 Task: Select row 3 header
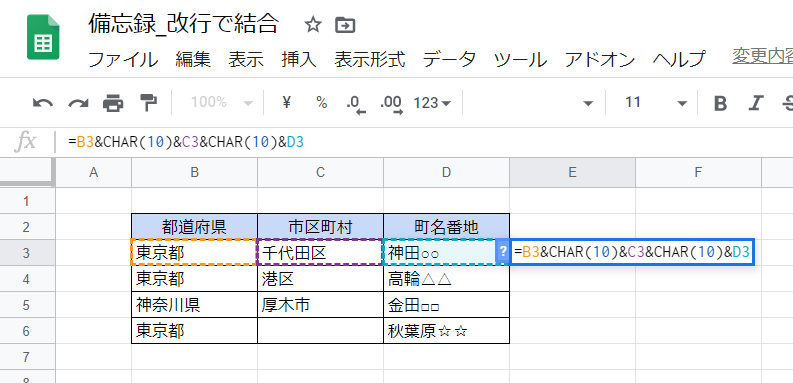pyautogui.click(x=27, y=252)
